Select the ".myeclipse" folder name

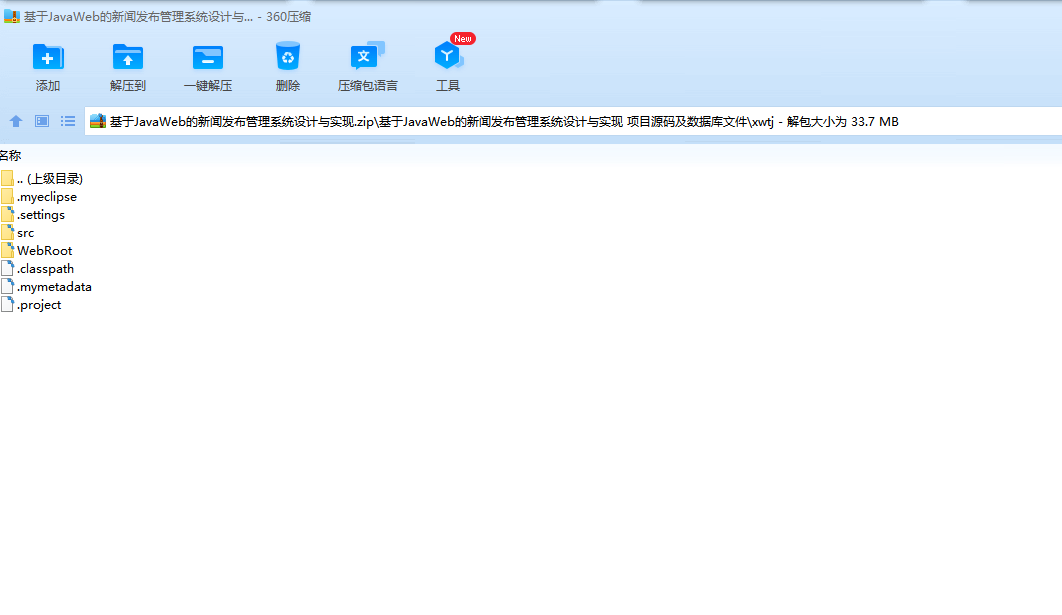(x=47, y=197)
